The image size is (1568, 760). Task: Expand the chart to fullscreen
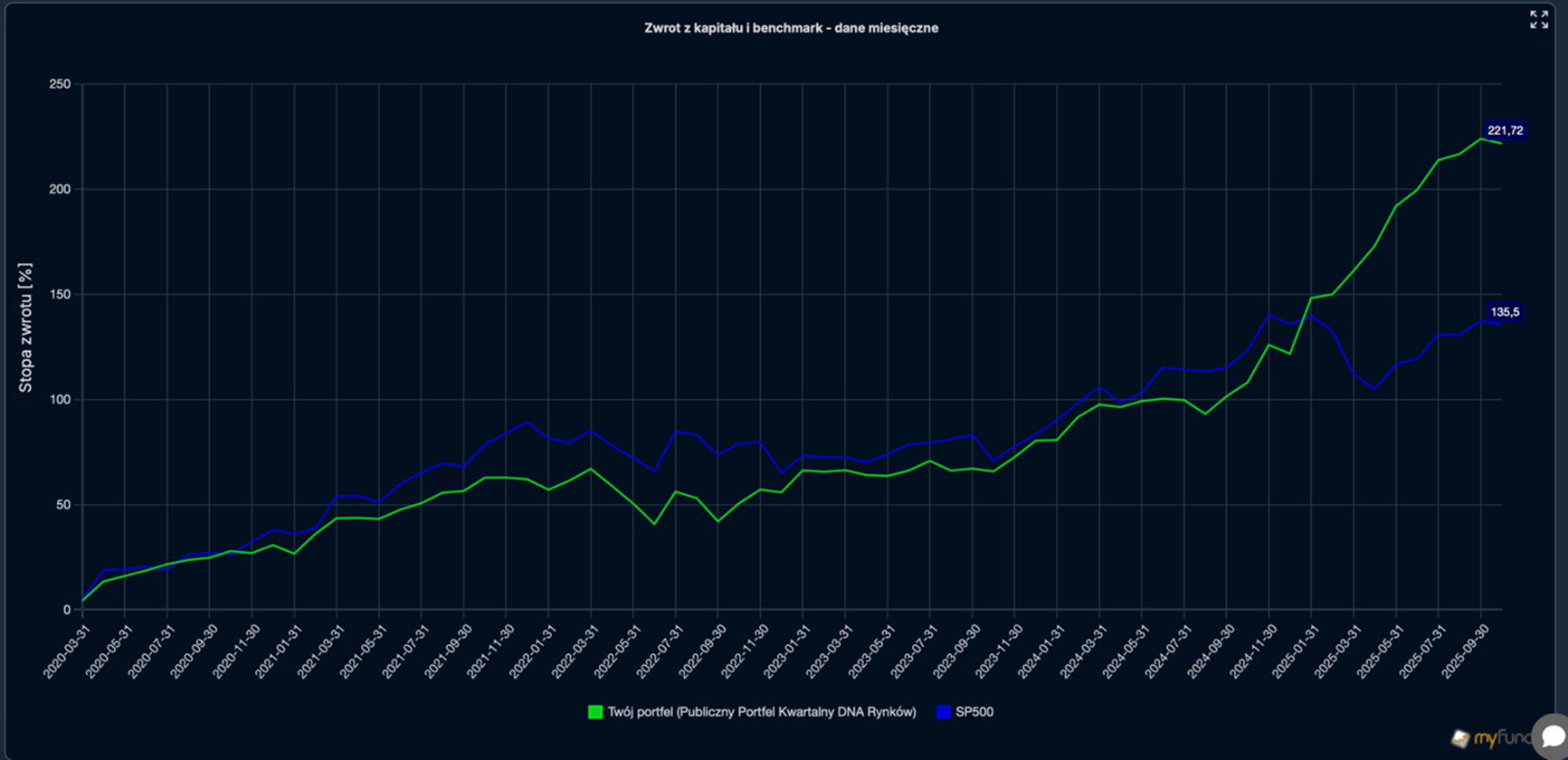[x=1538, y=20]
